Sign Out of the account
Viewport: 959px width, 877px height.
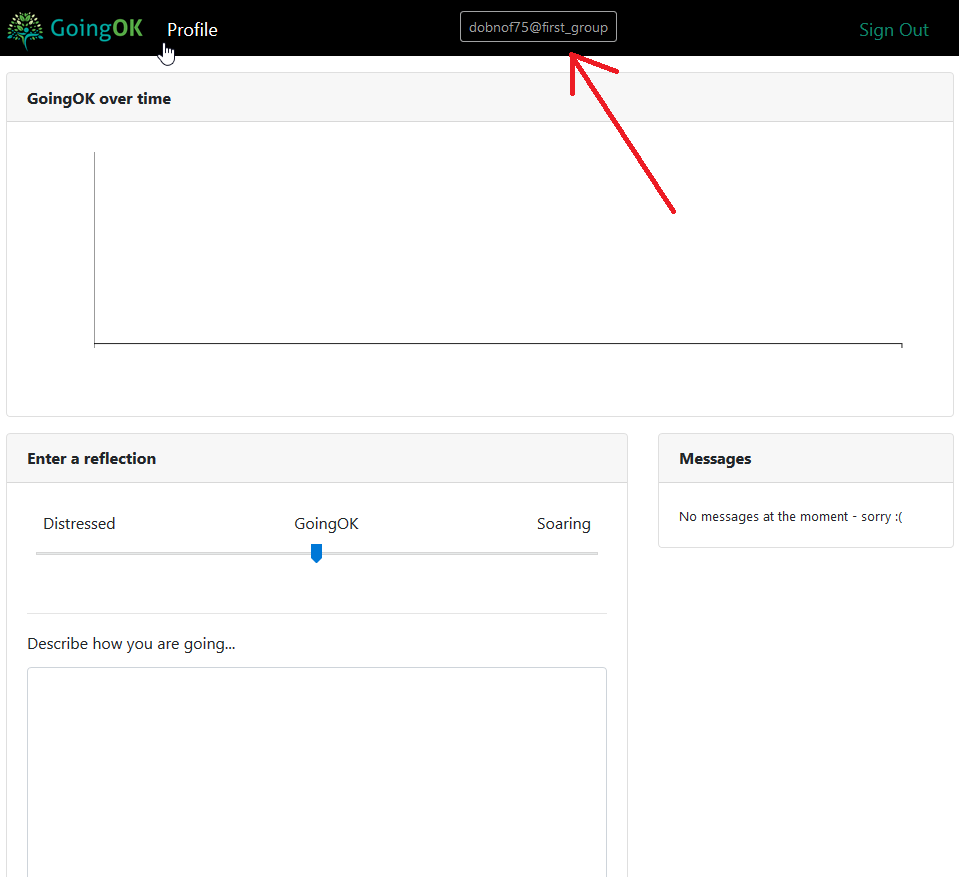point(893,30)
